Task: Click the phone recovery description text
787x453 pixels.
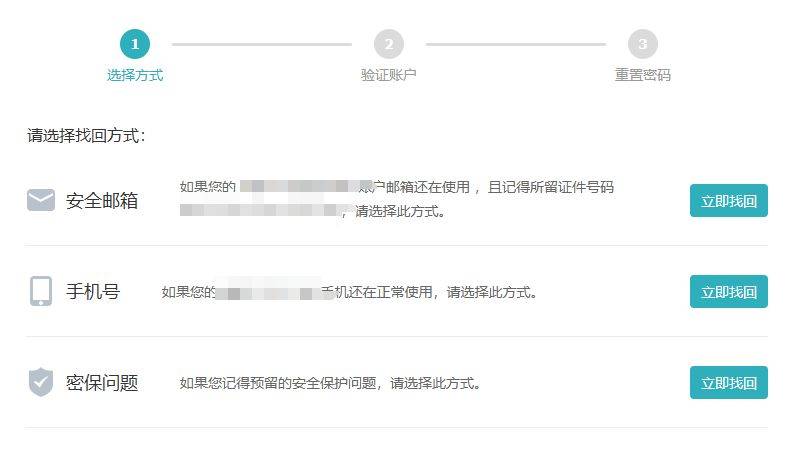Action: click(x=349, y=292)
